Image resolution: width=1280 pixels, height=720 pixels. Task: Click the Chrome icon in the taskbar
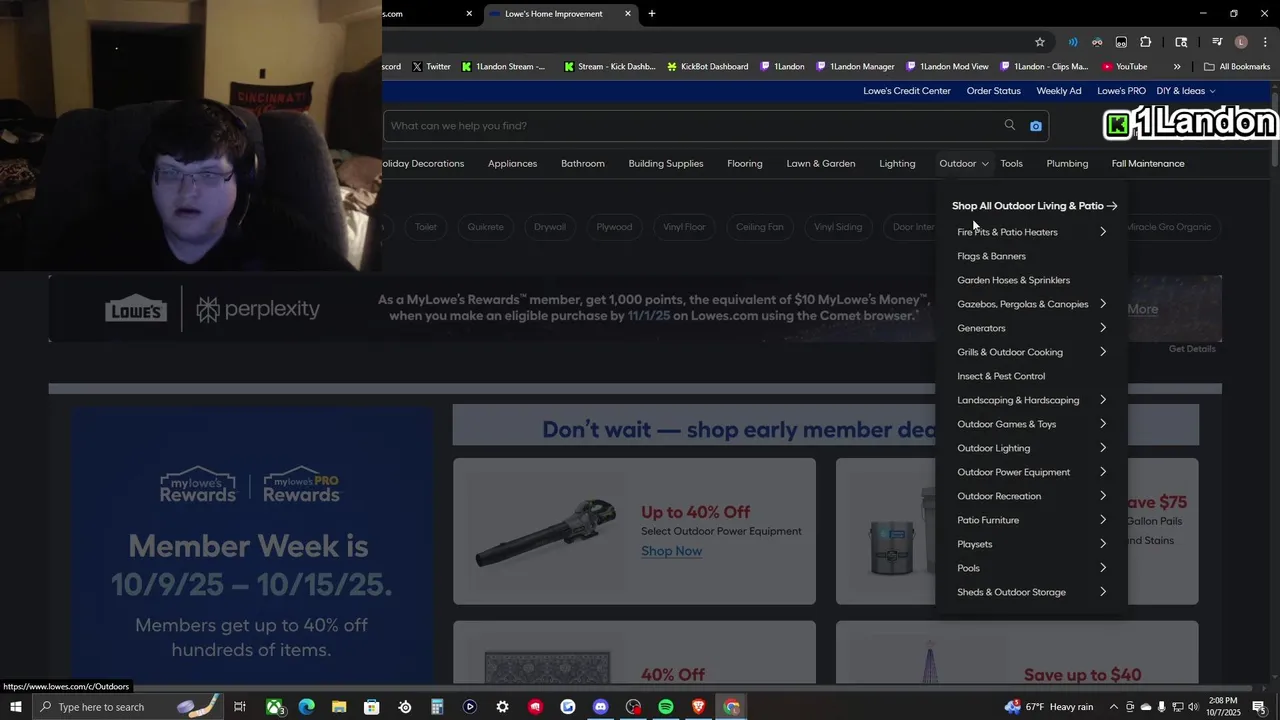coord(732,707)
